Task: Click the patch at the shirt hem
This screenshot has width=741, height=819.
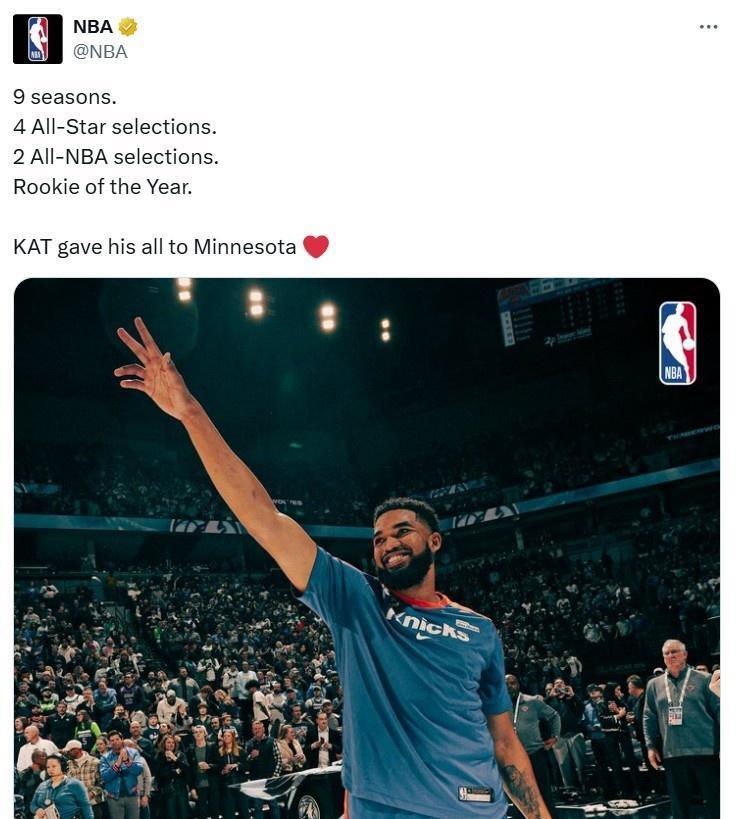Action: pyautogui.click(x=475, y=793)
